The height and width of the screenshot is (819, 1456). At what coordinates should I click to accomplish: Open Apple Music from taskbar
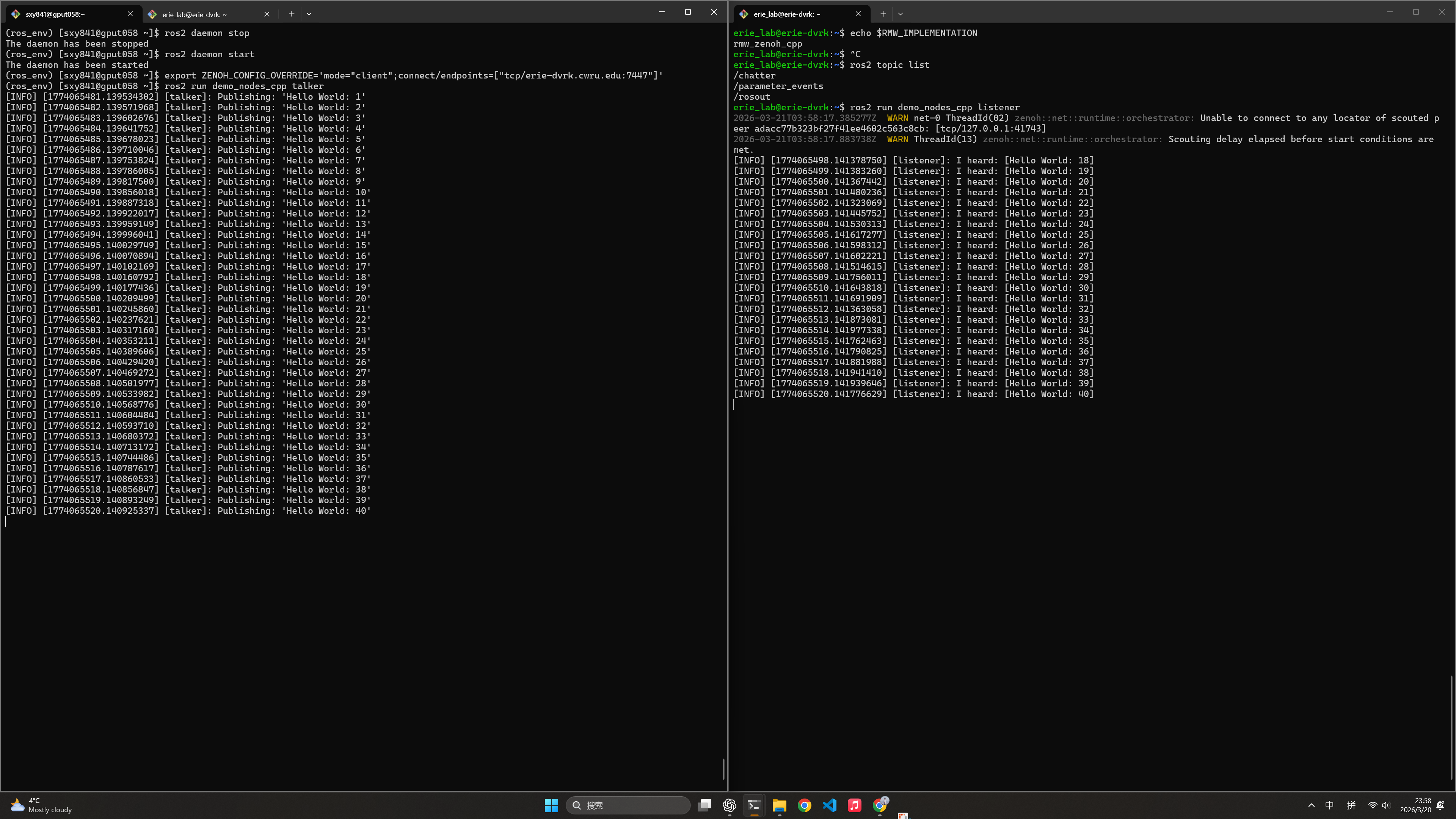point(854,805)
